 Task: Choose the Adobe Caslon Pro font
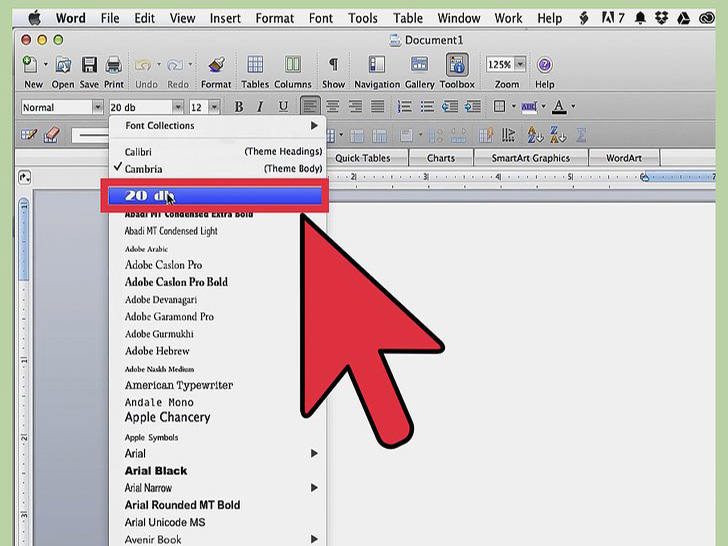[163, 265]
